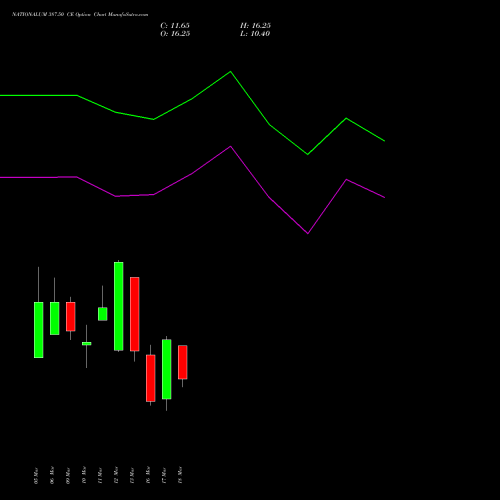The width and height of the screenshot is (500, 500).
Task: Click the highest peak of the green line
Action: (231, 71)
